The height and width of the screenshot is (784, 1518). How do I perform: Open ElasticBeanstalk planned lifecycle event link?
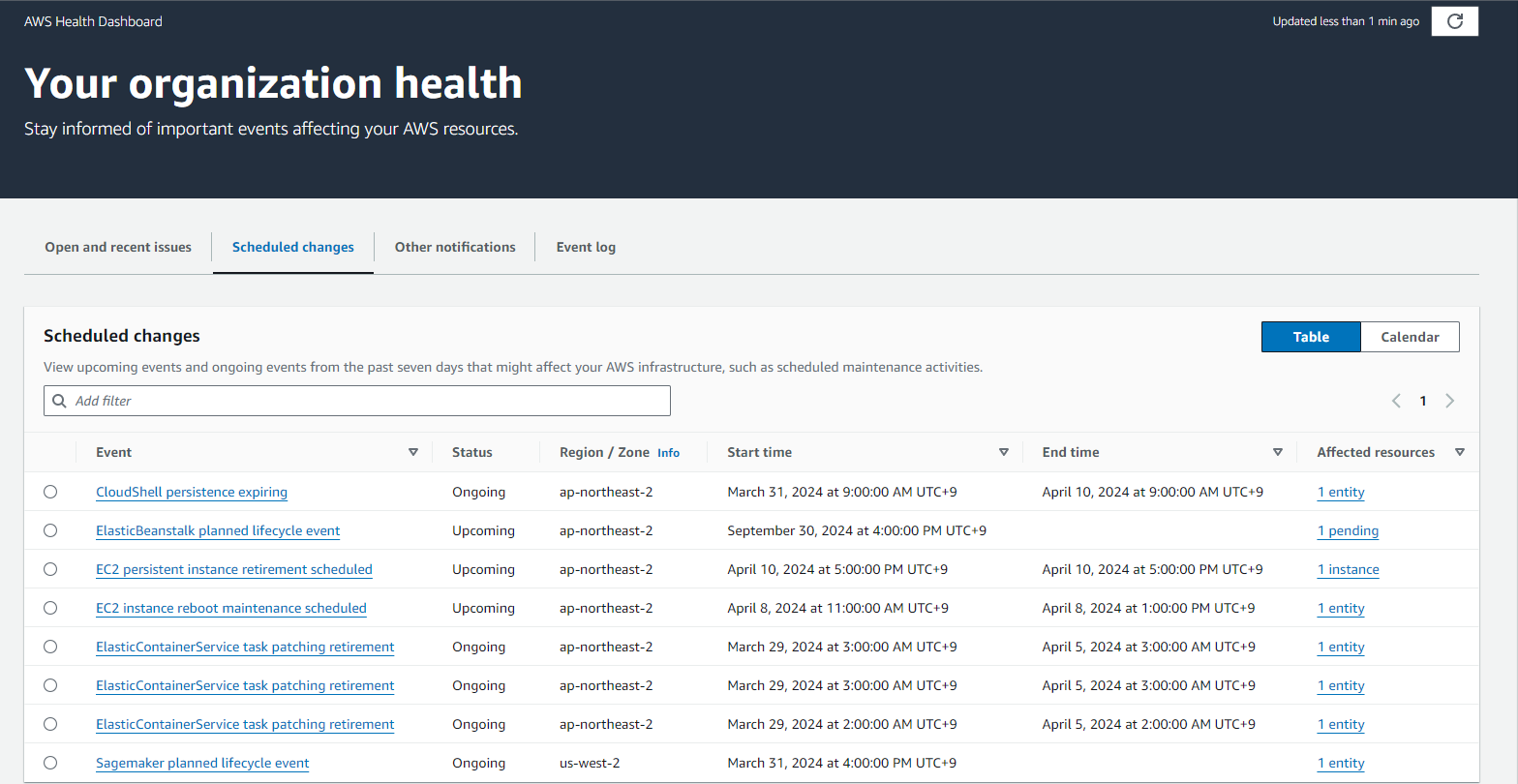point(218,530)
